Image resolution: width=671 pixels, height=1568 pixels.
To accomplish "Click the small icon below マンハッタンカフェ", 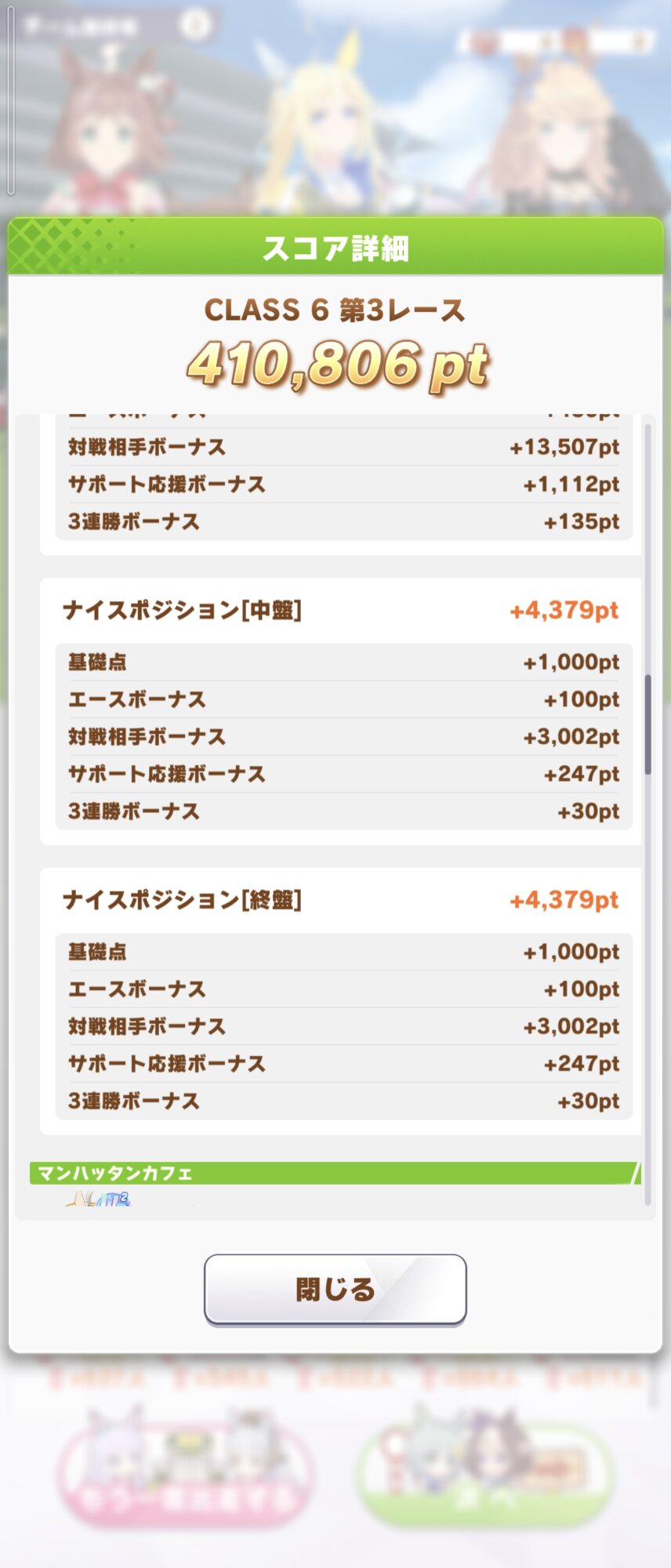I will 99,1200.
